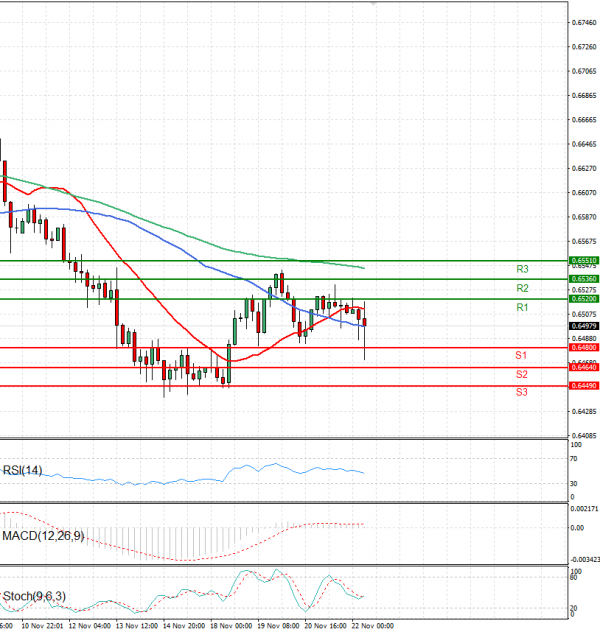Click the 20 Nov 16:00 time label
600x632 pixels.
(x=325, y=626)
